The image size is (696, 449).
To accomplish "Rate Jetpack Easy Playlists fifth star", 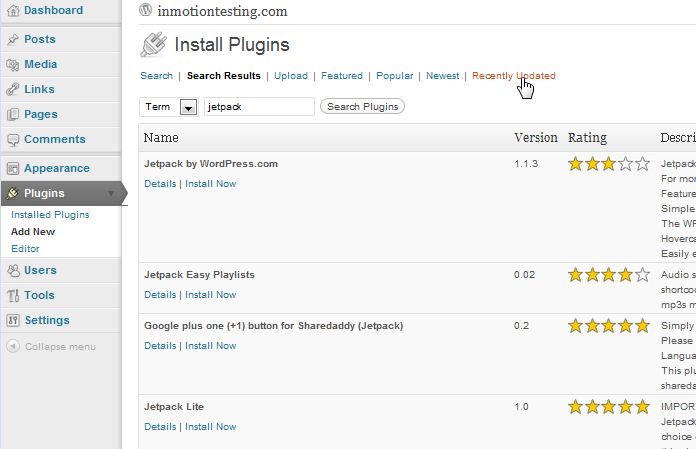I will click(642, 275).
